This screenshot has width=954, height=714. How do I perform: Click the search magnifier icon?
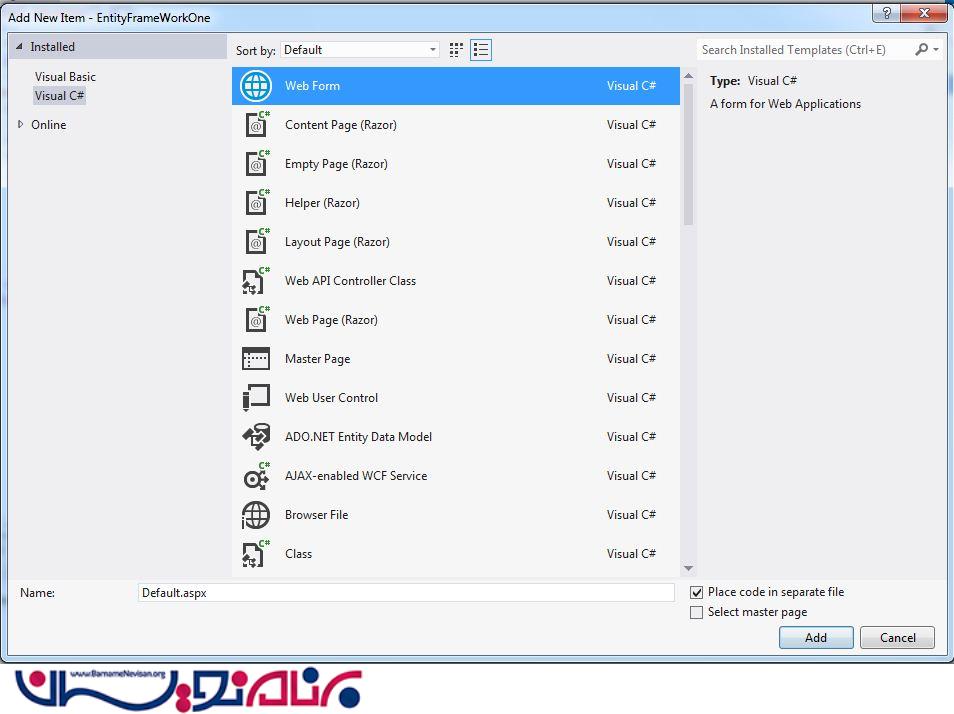click(921, 49)
